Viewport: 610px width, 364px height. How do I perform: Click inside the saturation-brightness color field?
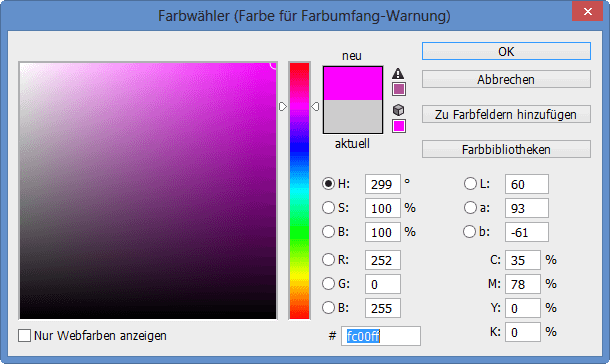[148, 191]
